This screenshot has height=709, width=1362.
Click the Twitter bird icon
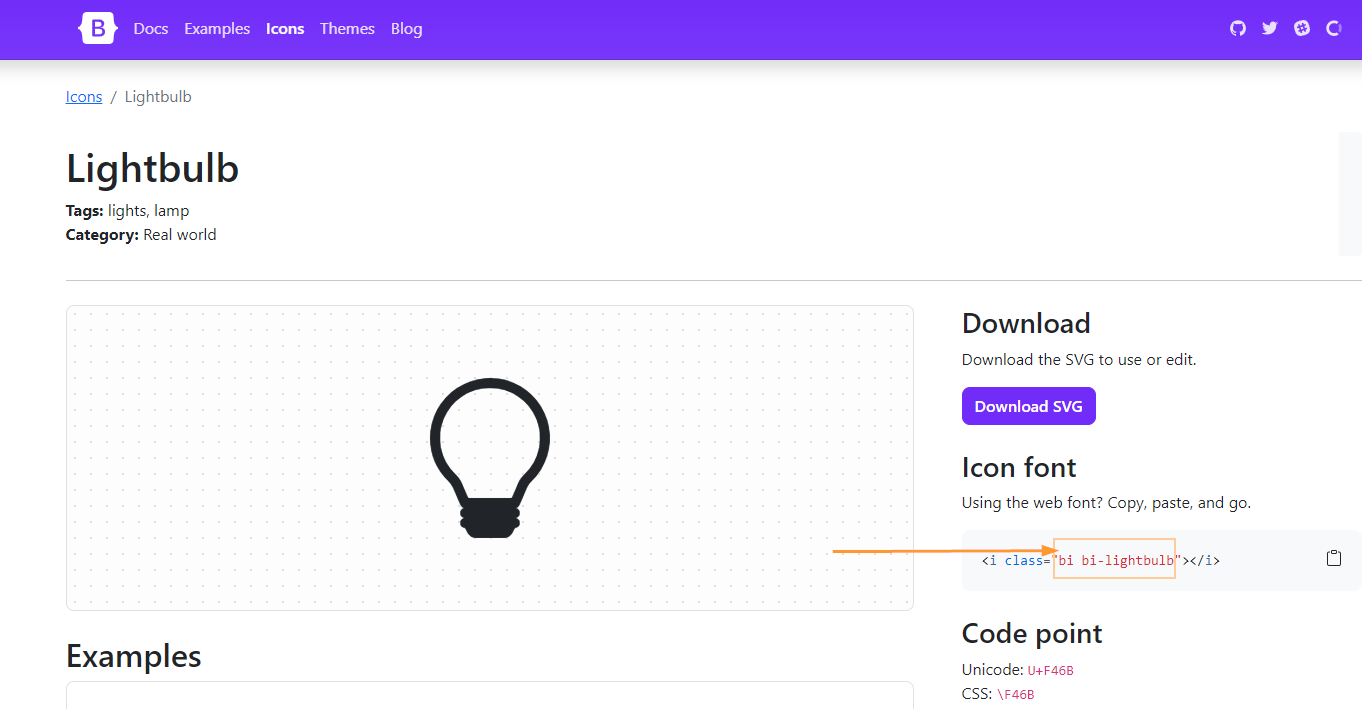pyautogui.click(x=1270, y=29)
